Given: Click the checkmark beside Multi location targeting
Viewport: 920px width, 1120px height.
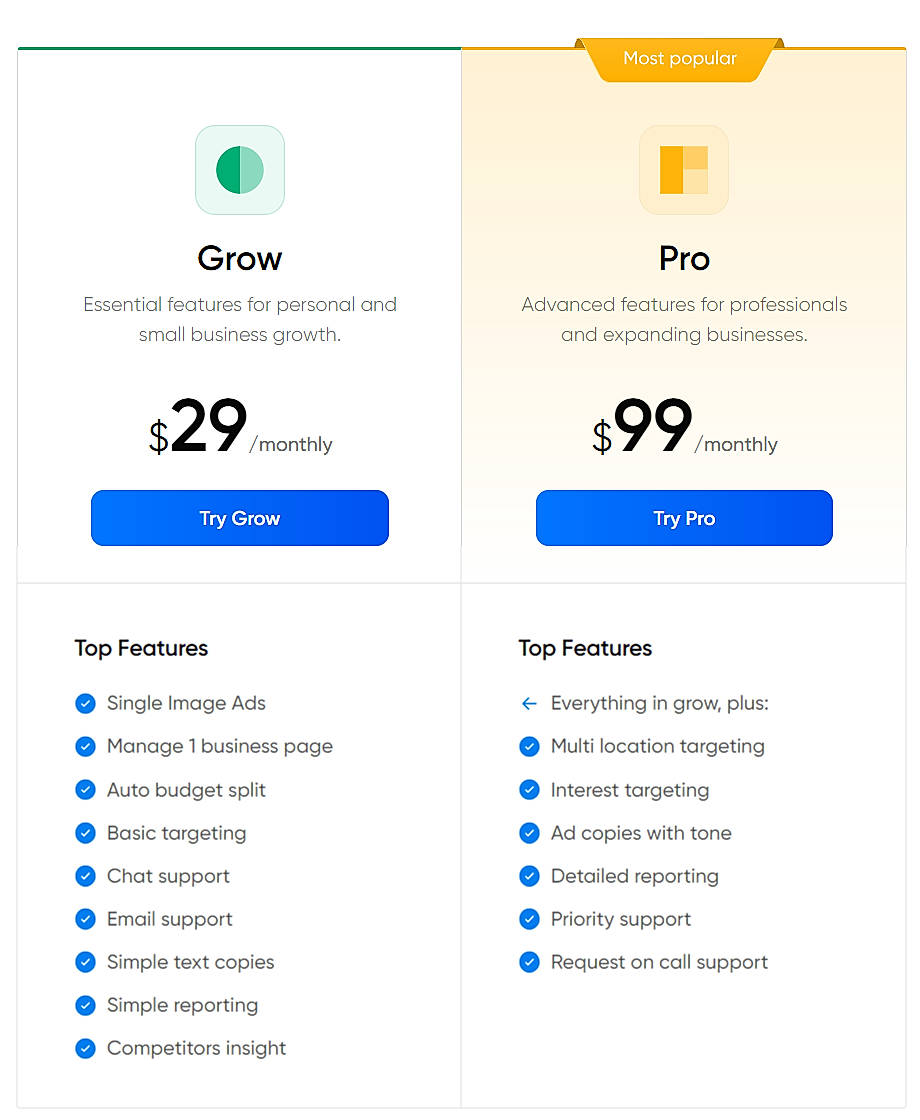Looking at the screenshot, I should click(530, 746).
